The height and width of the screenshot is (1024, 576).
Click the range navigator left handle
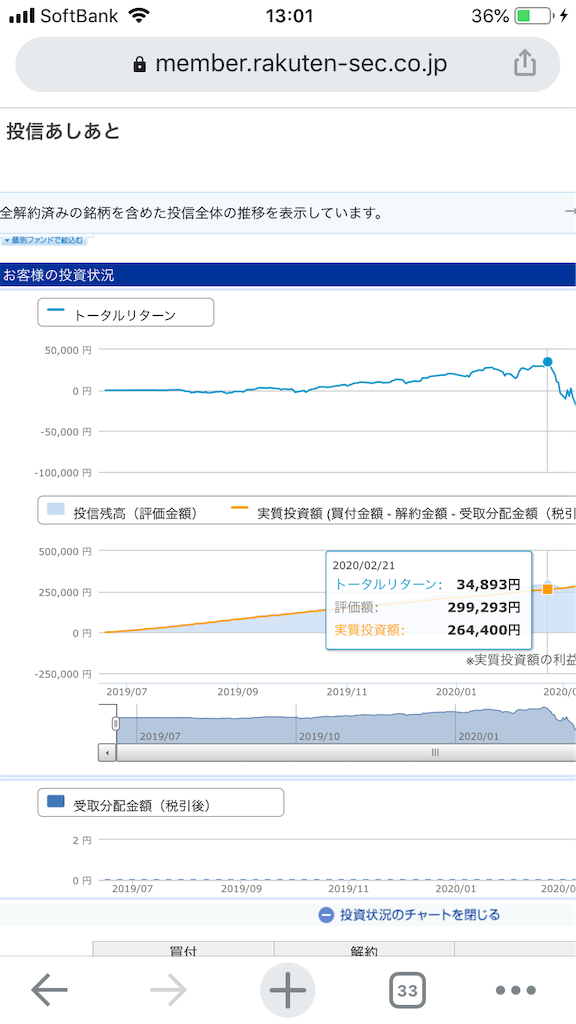click(116, 724)
